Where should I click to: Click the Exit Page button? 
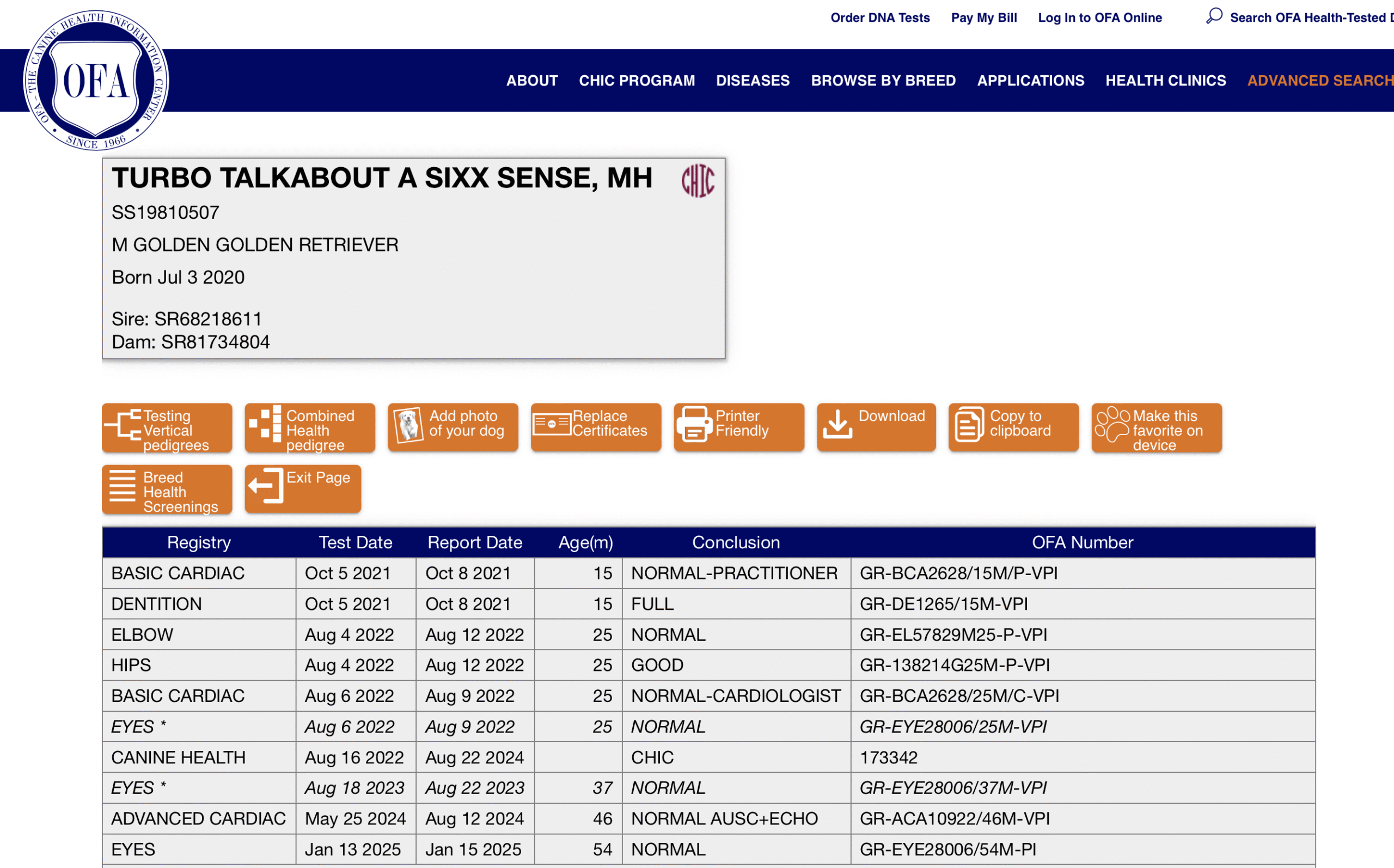click(302, 490)
